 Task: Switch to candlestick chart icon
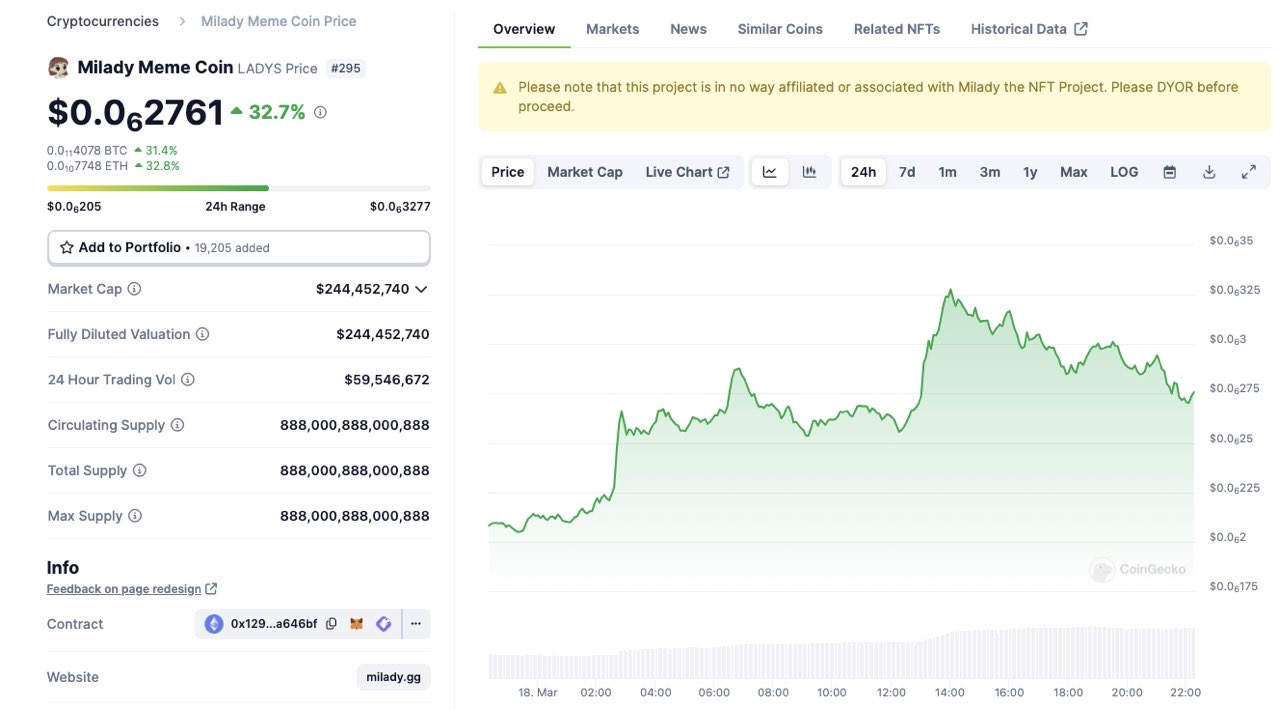(x=809, y=172)
